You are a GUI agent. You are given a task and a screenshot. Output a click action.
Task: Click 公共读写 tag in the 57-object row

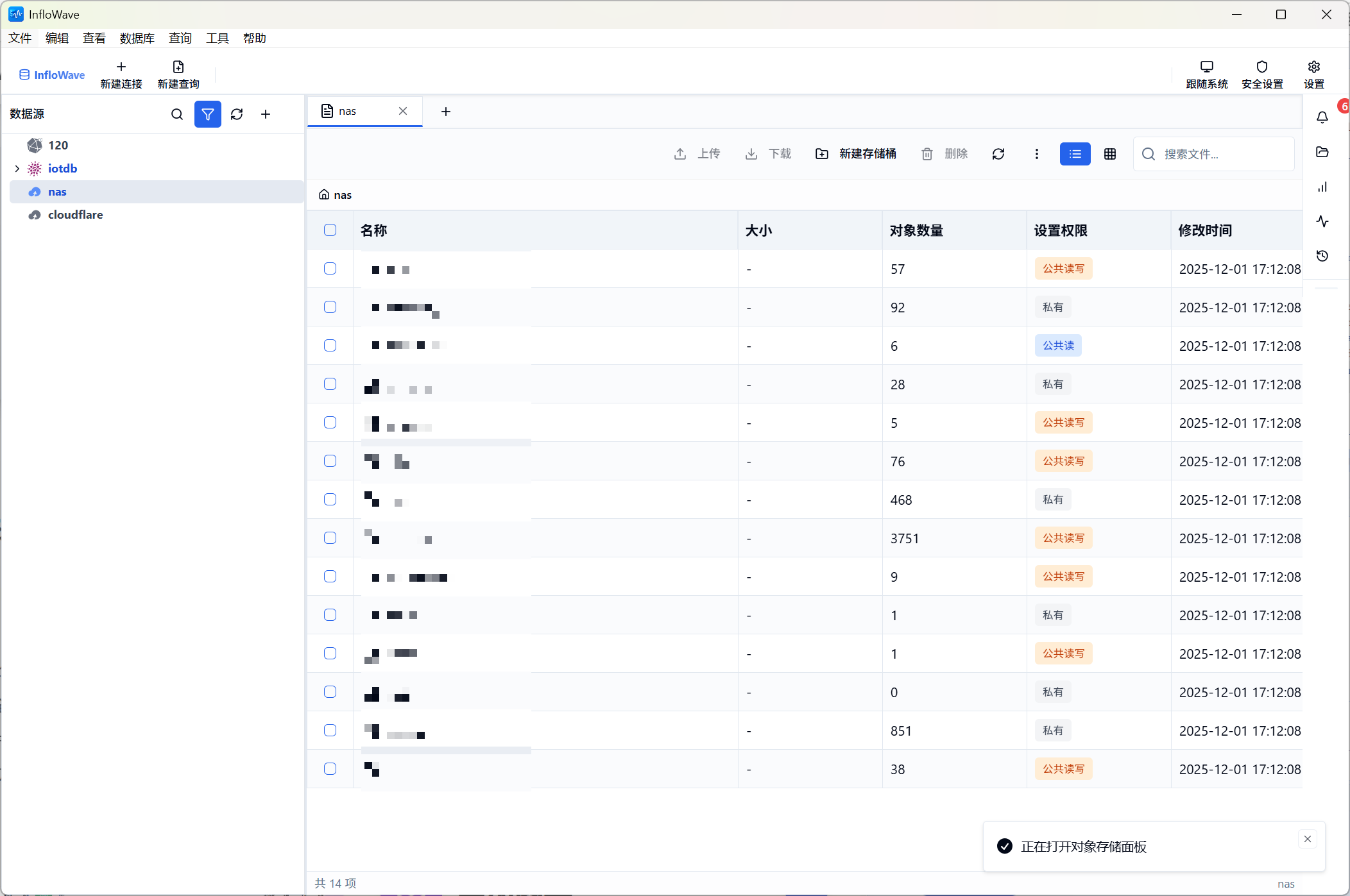1063,269
